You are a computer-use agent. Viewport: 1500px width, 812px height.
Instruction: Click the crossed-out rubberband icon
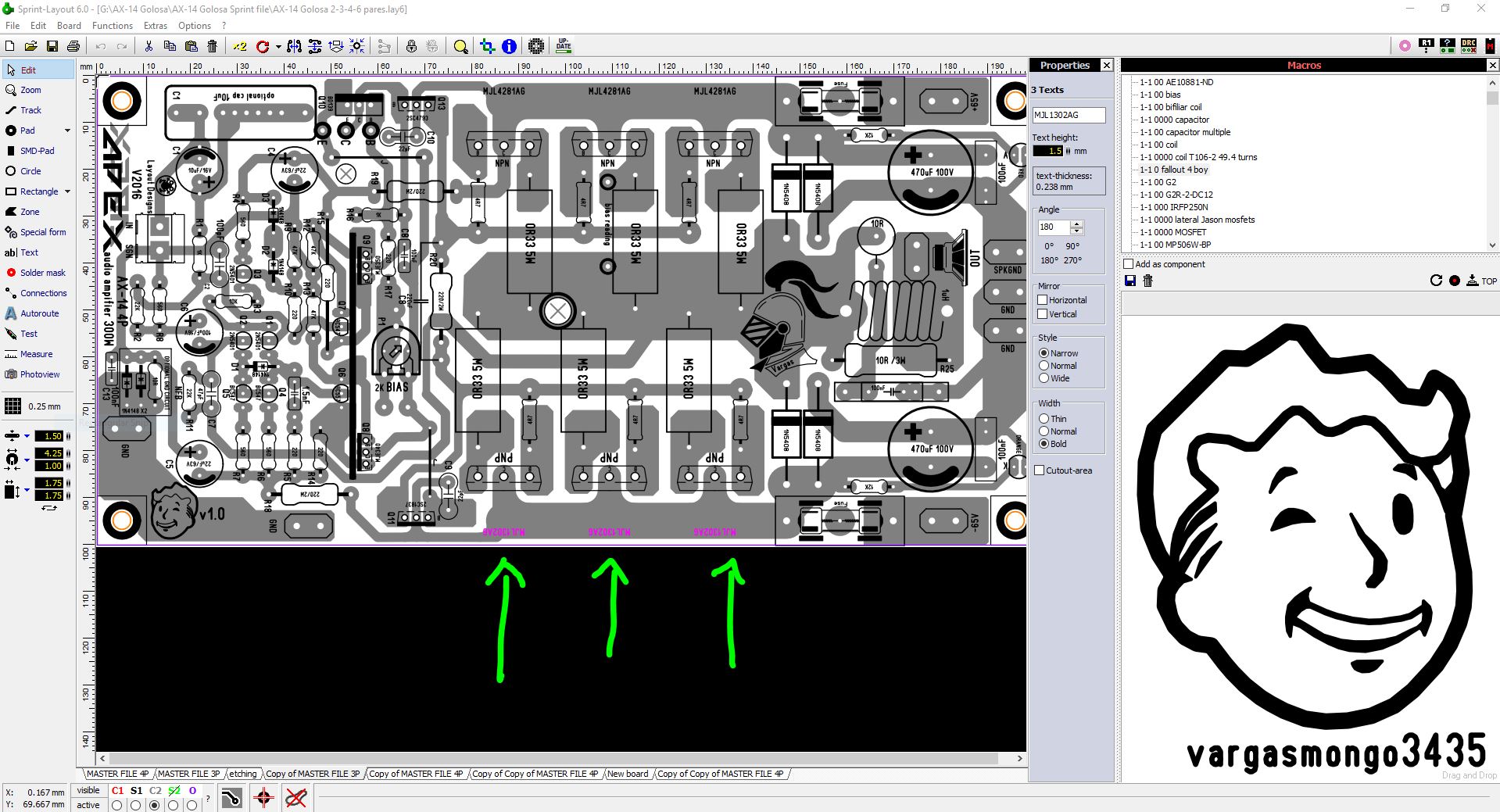pos(295,798)
